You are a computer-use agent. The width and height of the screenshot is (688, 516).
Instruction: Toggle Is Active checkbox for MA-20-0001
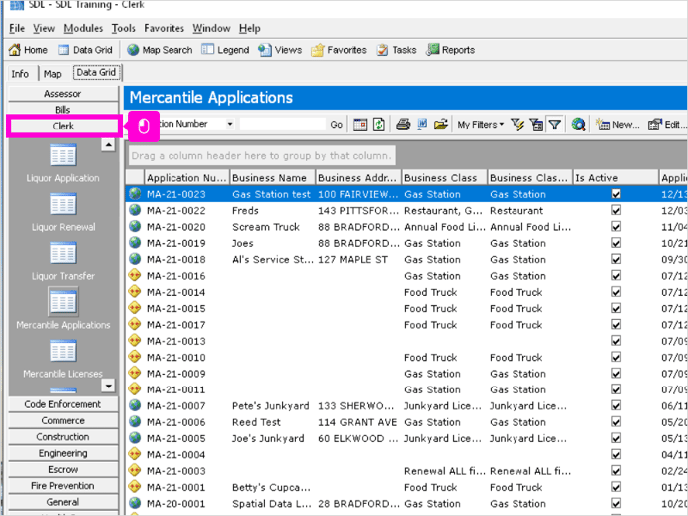tap(616, 503)
